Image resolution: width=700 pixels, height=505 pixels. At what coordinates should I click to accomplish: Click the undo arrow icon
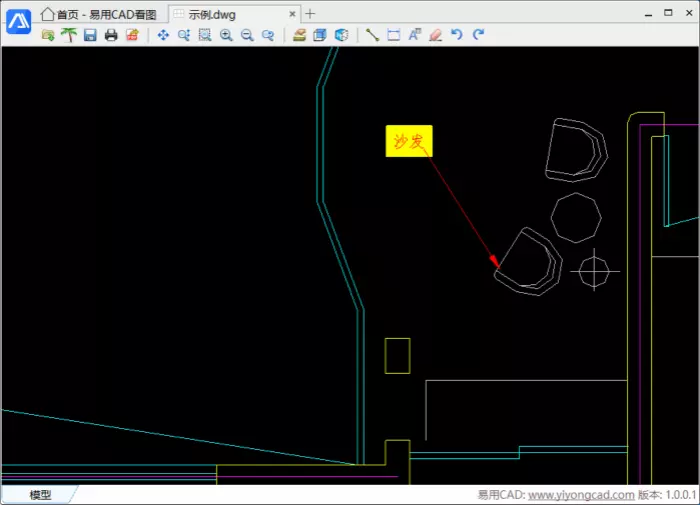[457, 35]
